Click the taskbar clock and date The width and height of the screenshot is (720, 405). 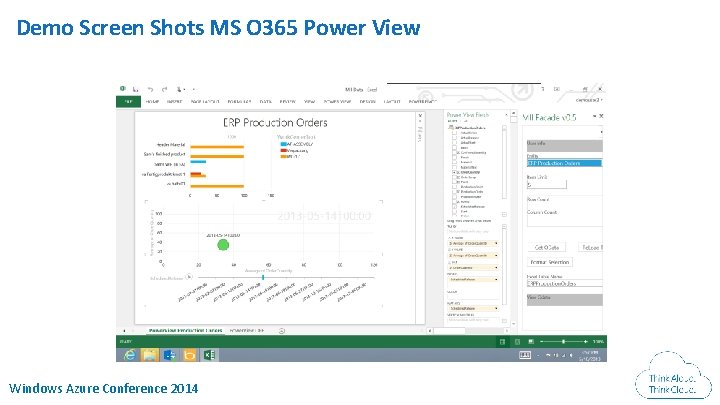(x=589, y=355)
